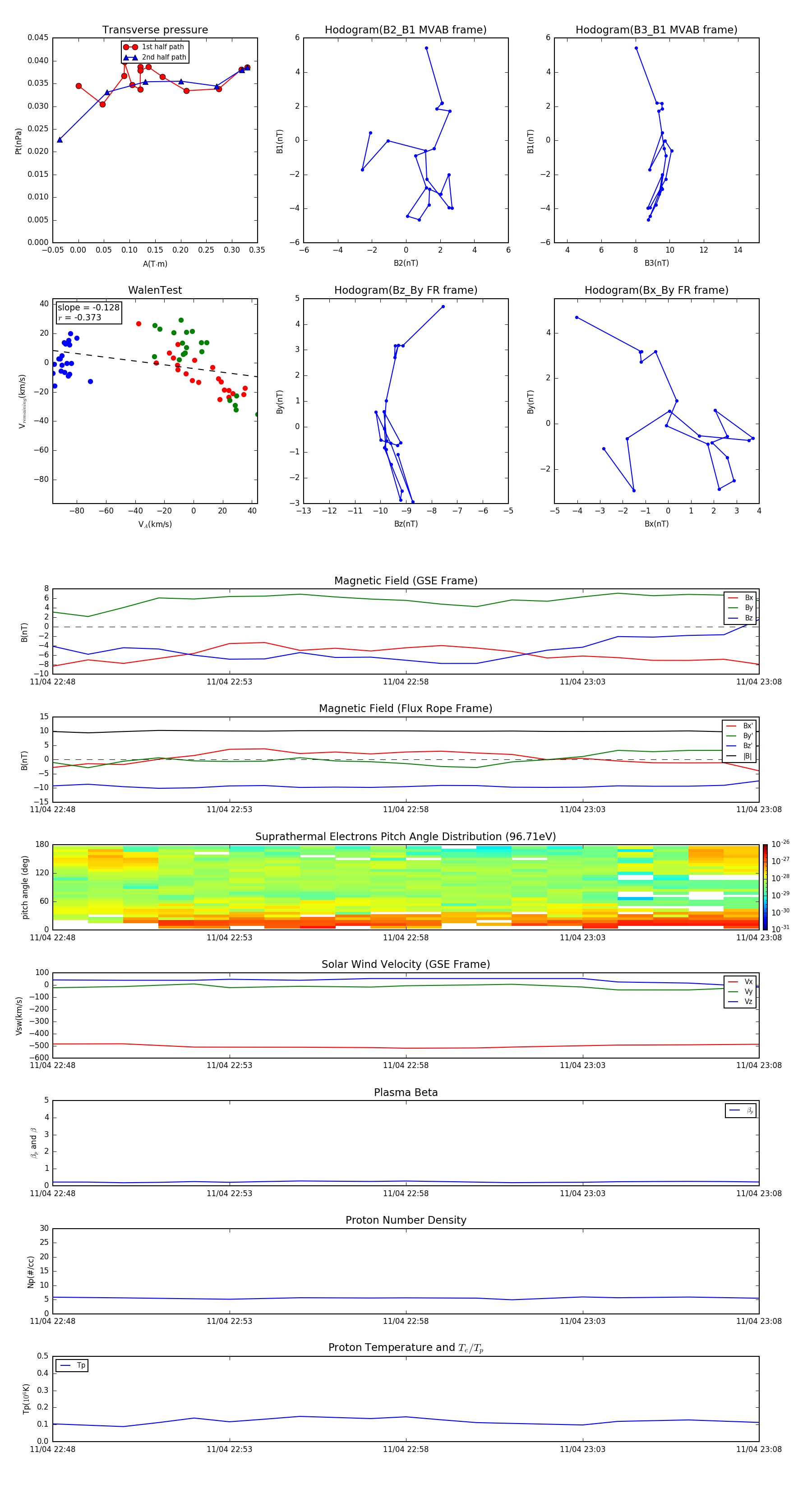The width and height of the screenshot is (812, 1489).
Task: Click the '|B|' legend entry in Flux Rope panel
Action: (739, 756)
